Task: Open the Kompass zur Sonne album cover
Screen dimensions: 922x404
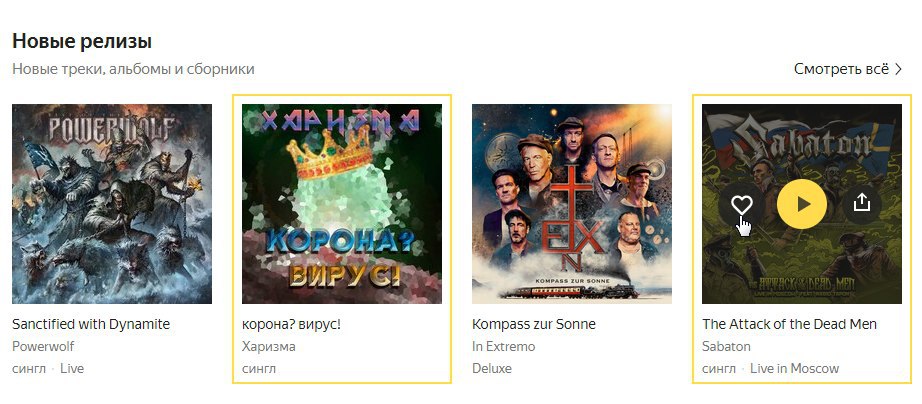Action: (x=572, y=204)
